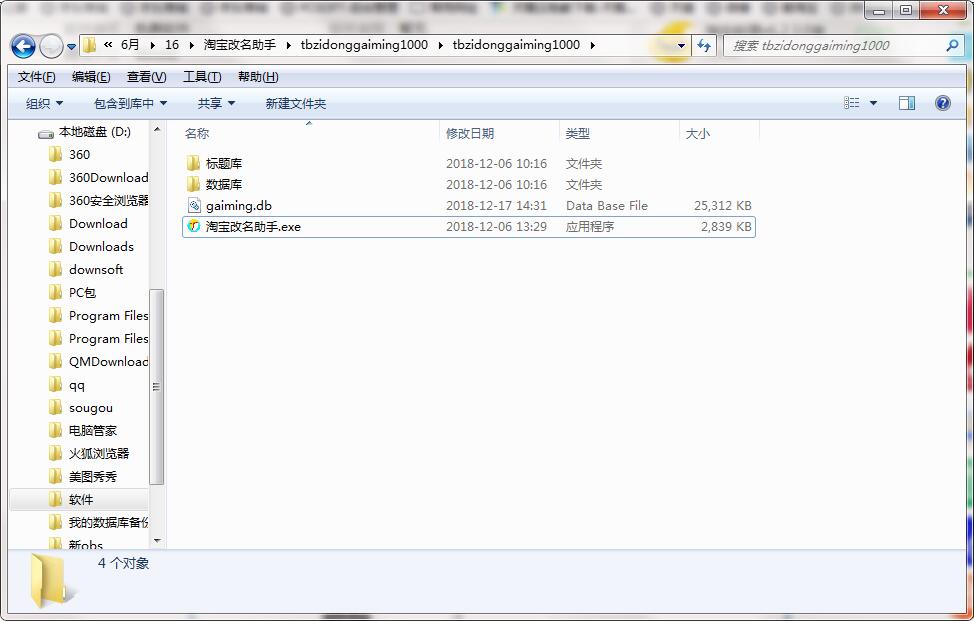Select 本地磁盘 (D:) in the navigation tree
Screen dimensions: 974x621
[94, 132]
